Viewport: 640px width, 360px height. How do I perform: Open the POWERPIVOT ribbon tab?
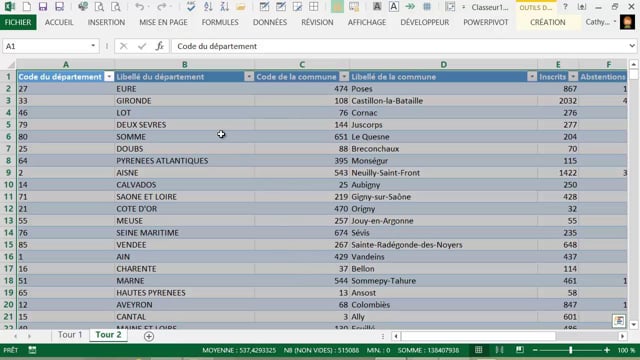pyautogui.click(x=486, y=22)
